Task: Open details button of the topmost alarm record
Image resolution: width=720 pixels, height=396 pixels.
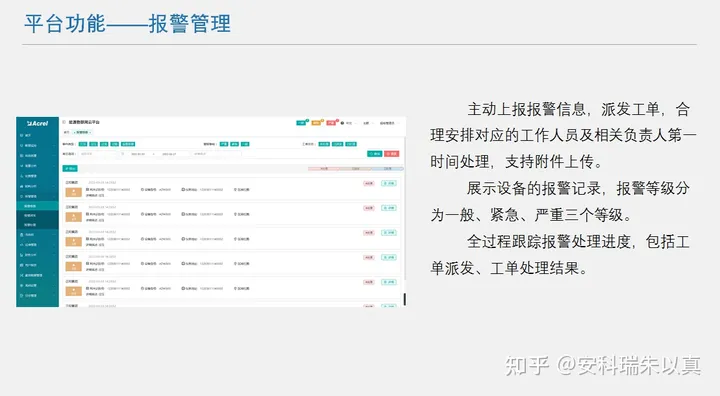Action: [389, 183]
